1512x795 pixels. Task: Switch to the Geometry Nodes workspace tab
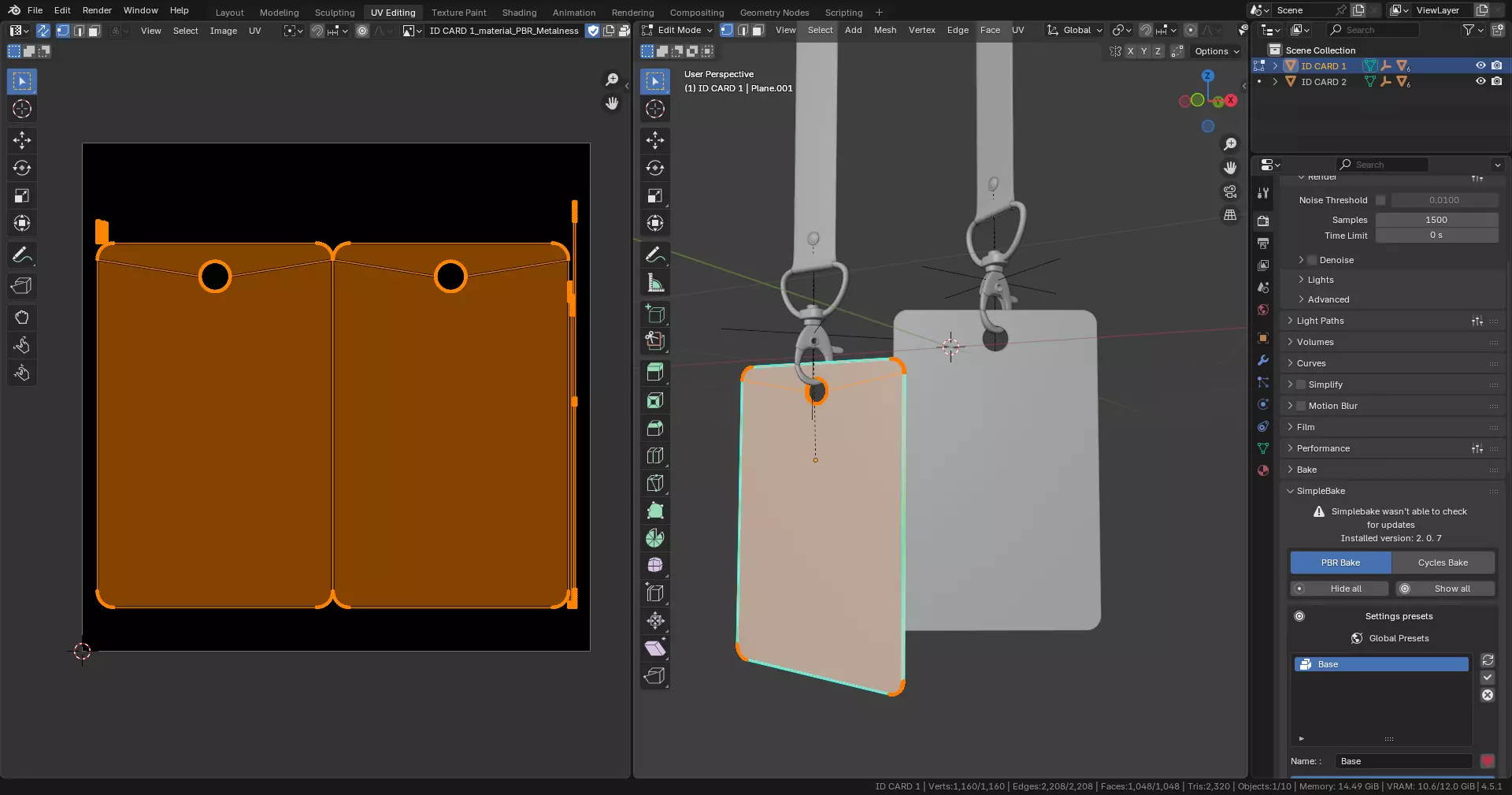774,12
